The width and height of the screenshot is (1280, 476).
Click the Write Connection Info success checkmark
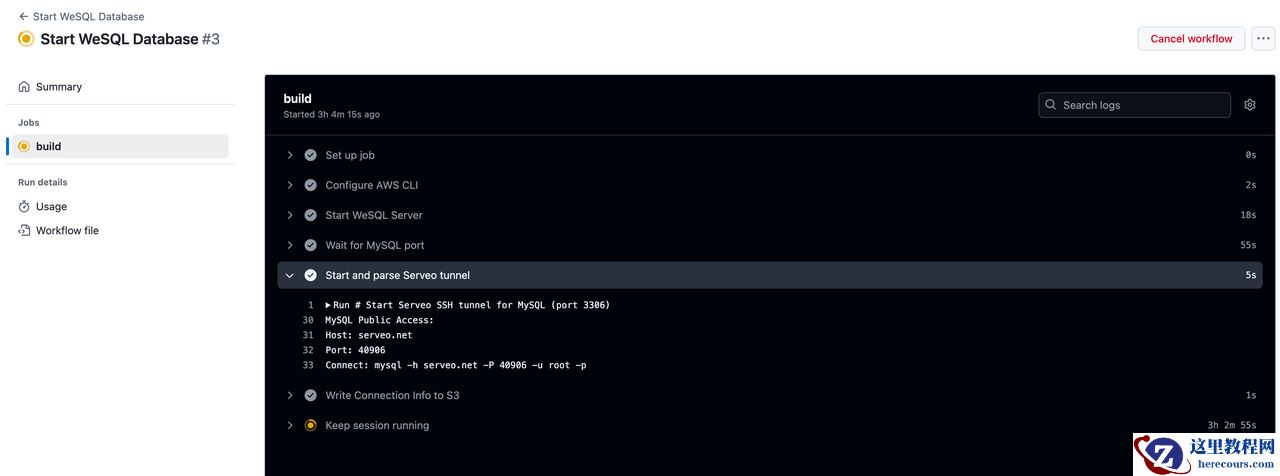coord(310,395)
